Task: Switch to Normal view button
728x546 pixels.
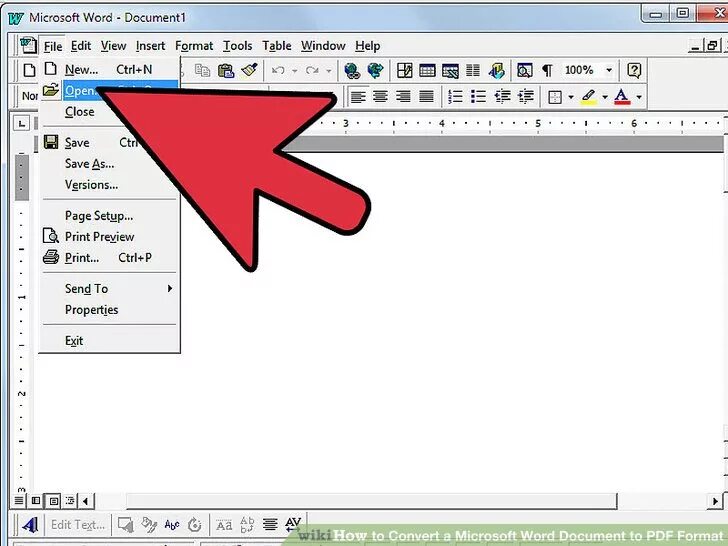Action: (19, 501)
